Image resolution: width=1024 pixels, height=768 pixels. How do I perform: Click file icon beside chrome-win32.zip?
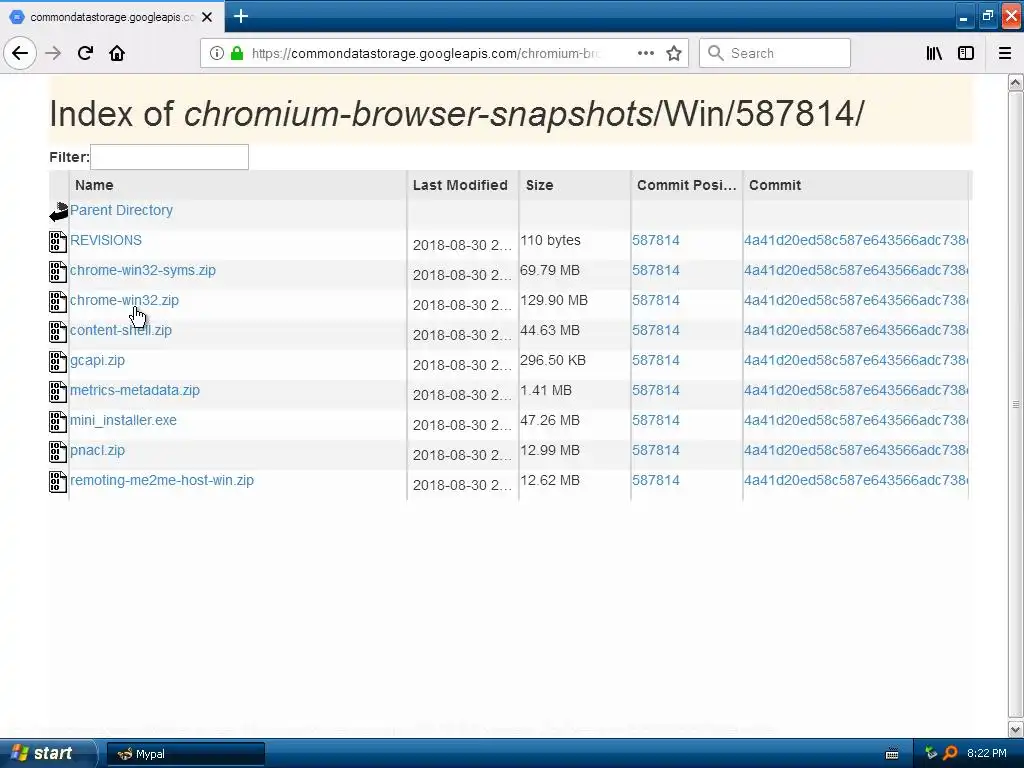(x=58, y=302)
